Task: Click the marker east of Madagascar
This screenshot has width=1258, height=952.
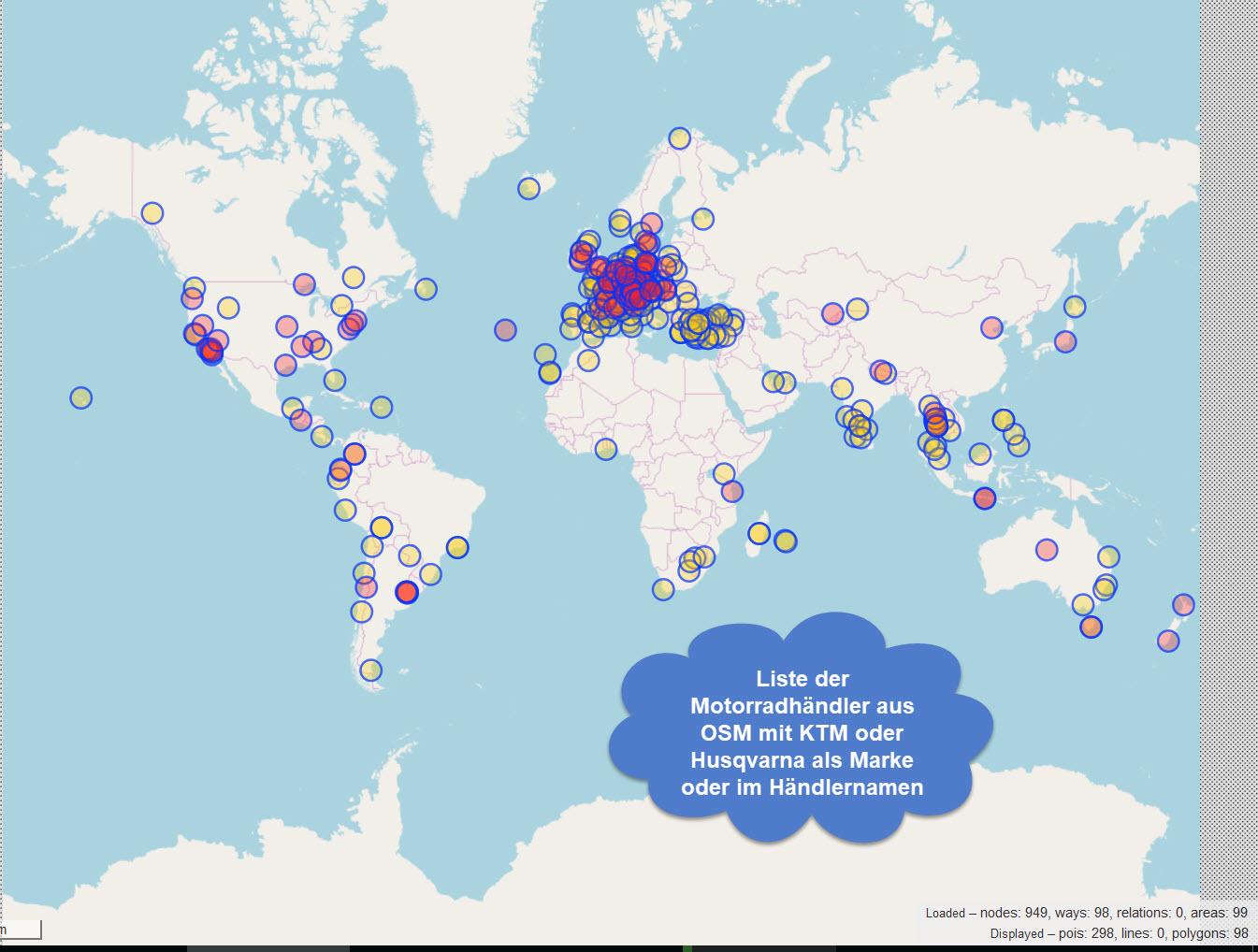Action: (x=786, y=541)
